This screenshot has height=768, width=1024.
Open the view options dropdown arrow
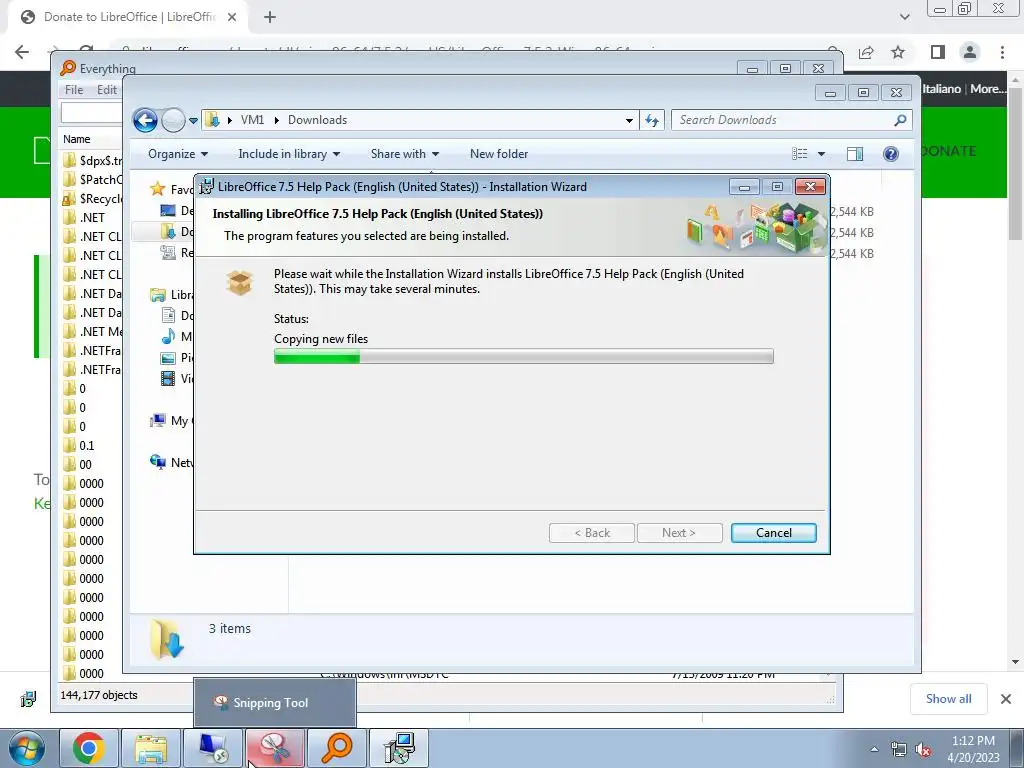tap(822, 154)
